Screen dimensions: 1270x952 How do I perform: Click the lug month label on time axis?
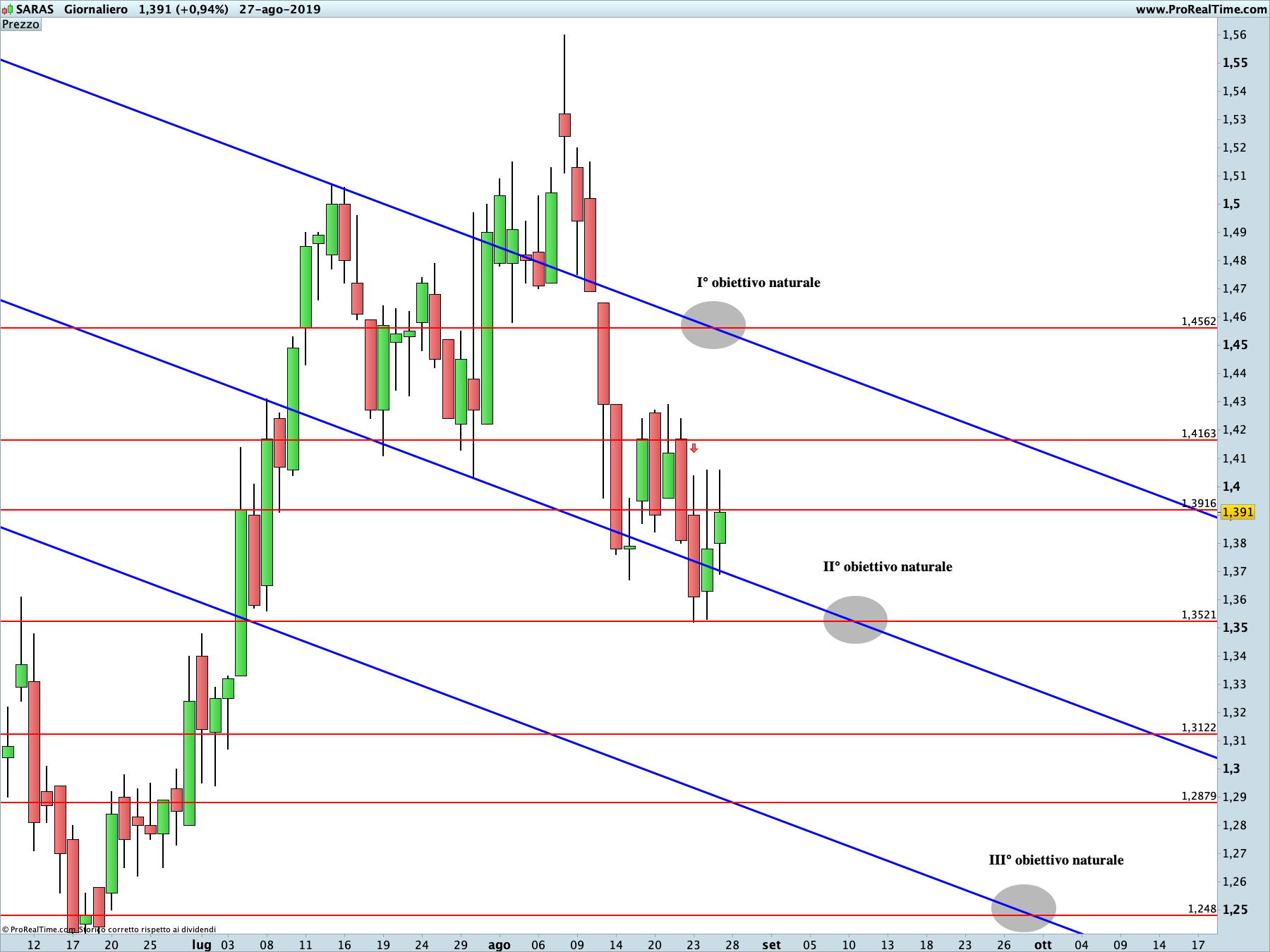click(x=202, y=945)
